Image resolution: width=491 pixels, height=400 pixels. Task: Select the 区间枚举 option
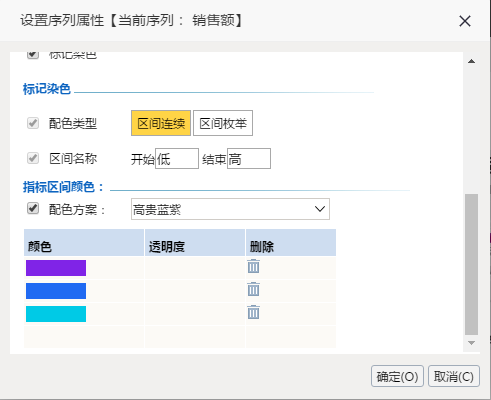tap(223, 123)
